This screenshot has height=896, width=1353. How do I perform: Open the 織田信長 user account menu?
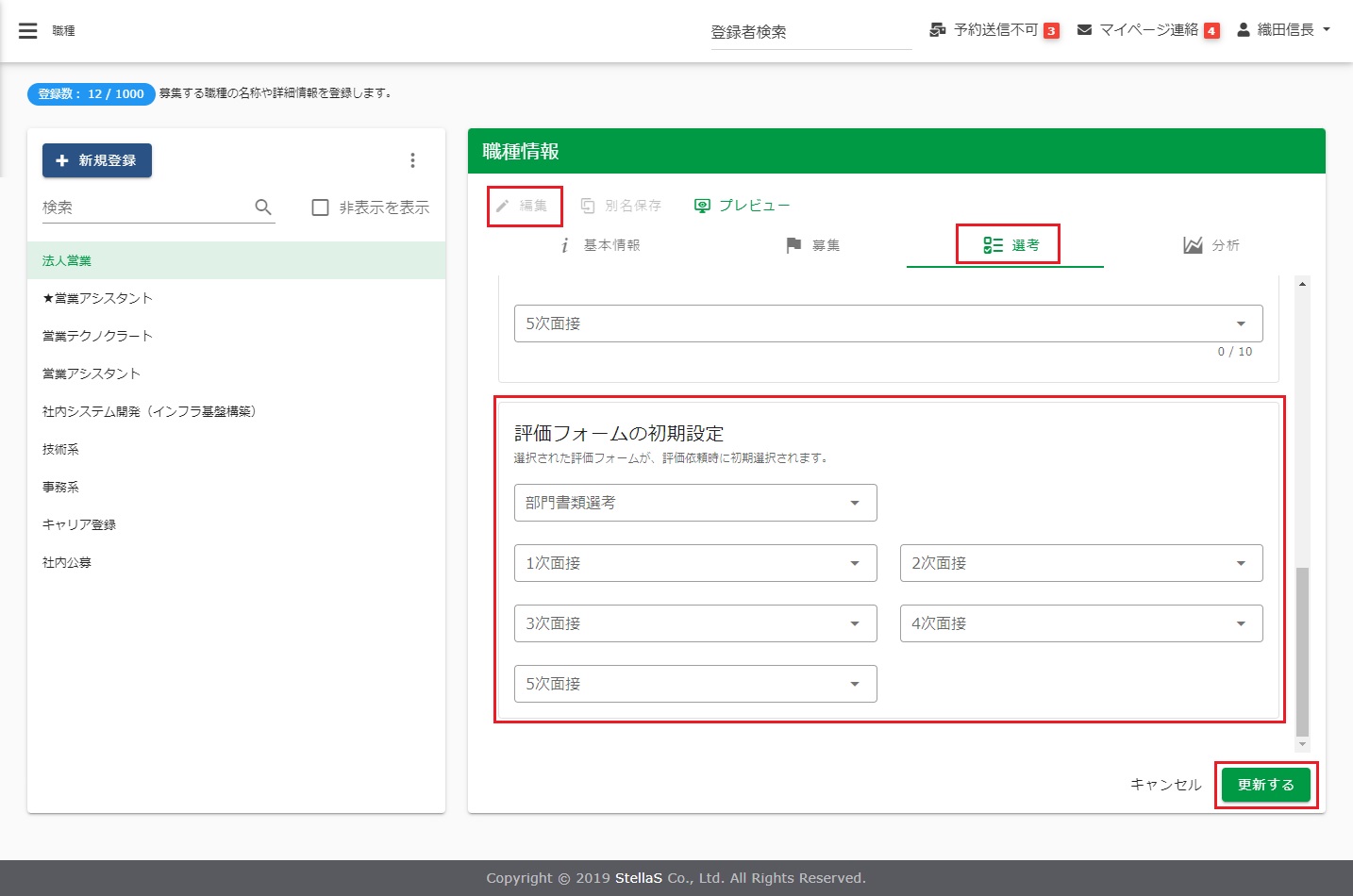click(1284, 30)
